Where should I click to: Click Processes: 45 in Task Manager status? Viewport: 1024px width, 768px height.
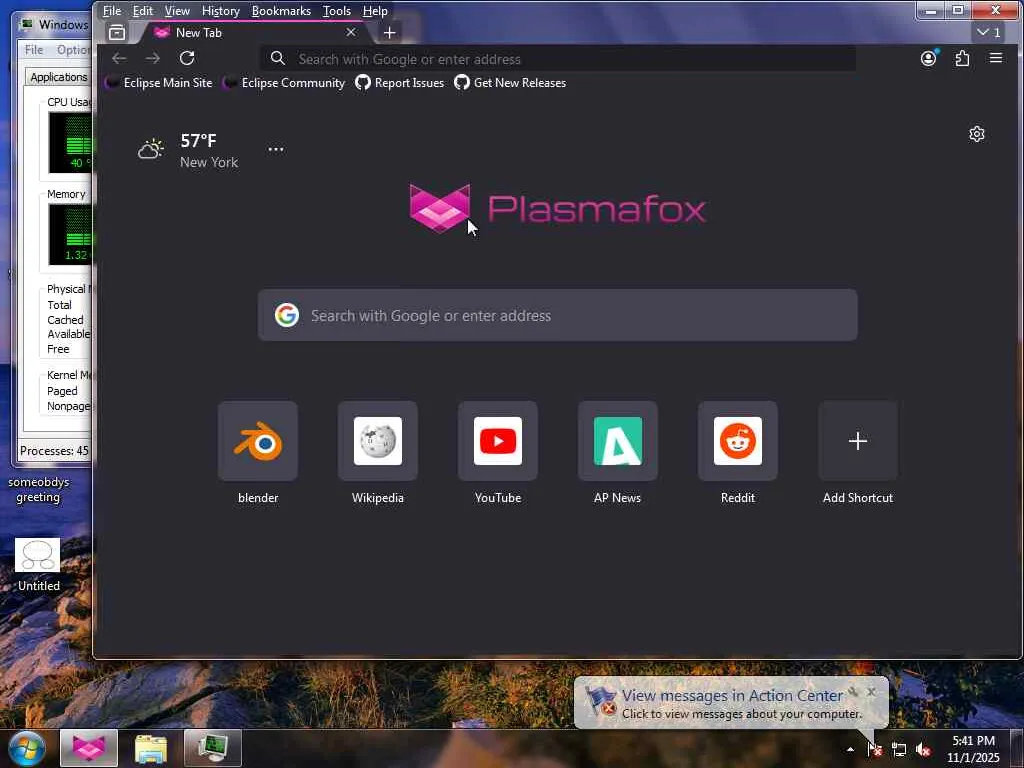(x=54, y=451)
